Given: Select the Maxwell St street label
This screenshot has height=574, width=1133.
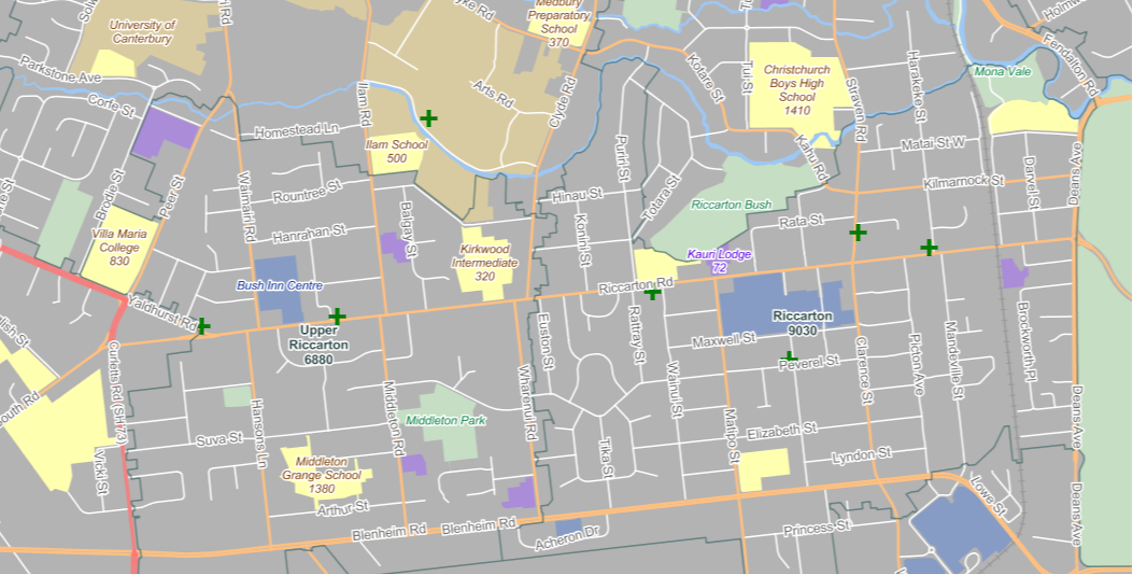Looking at the screenshot, I should click(723, 340).
